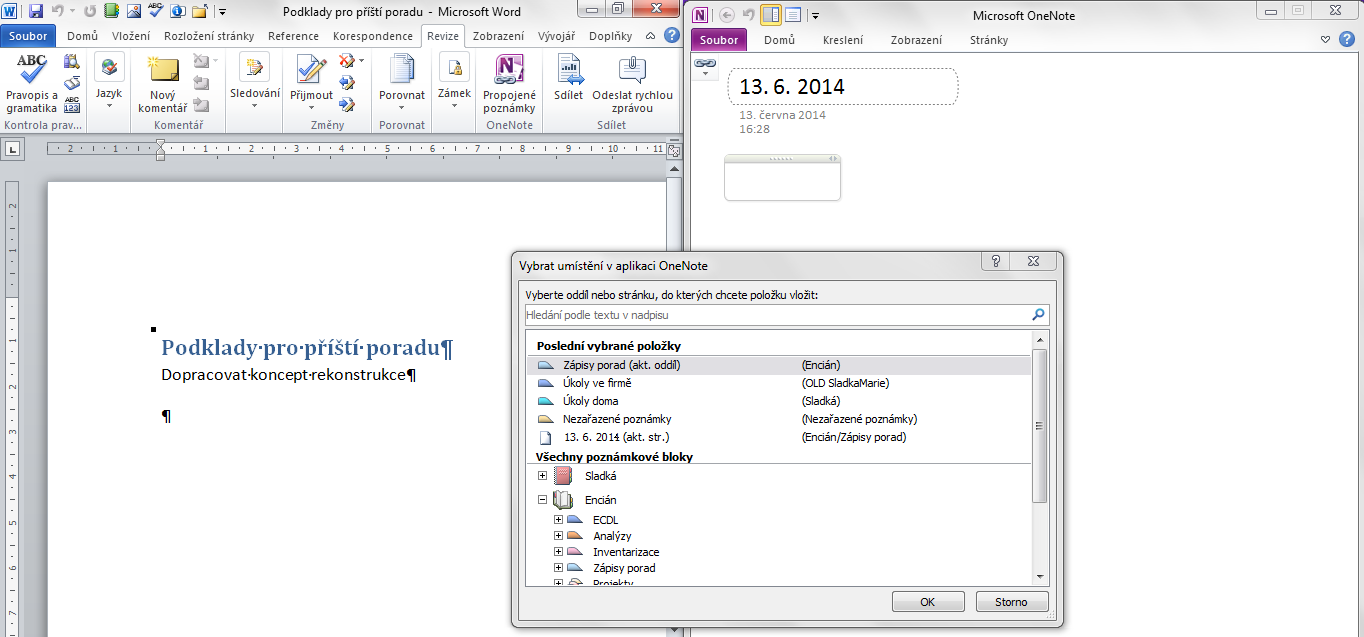Click the Sdílet icon in Word ribbon

568,78
